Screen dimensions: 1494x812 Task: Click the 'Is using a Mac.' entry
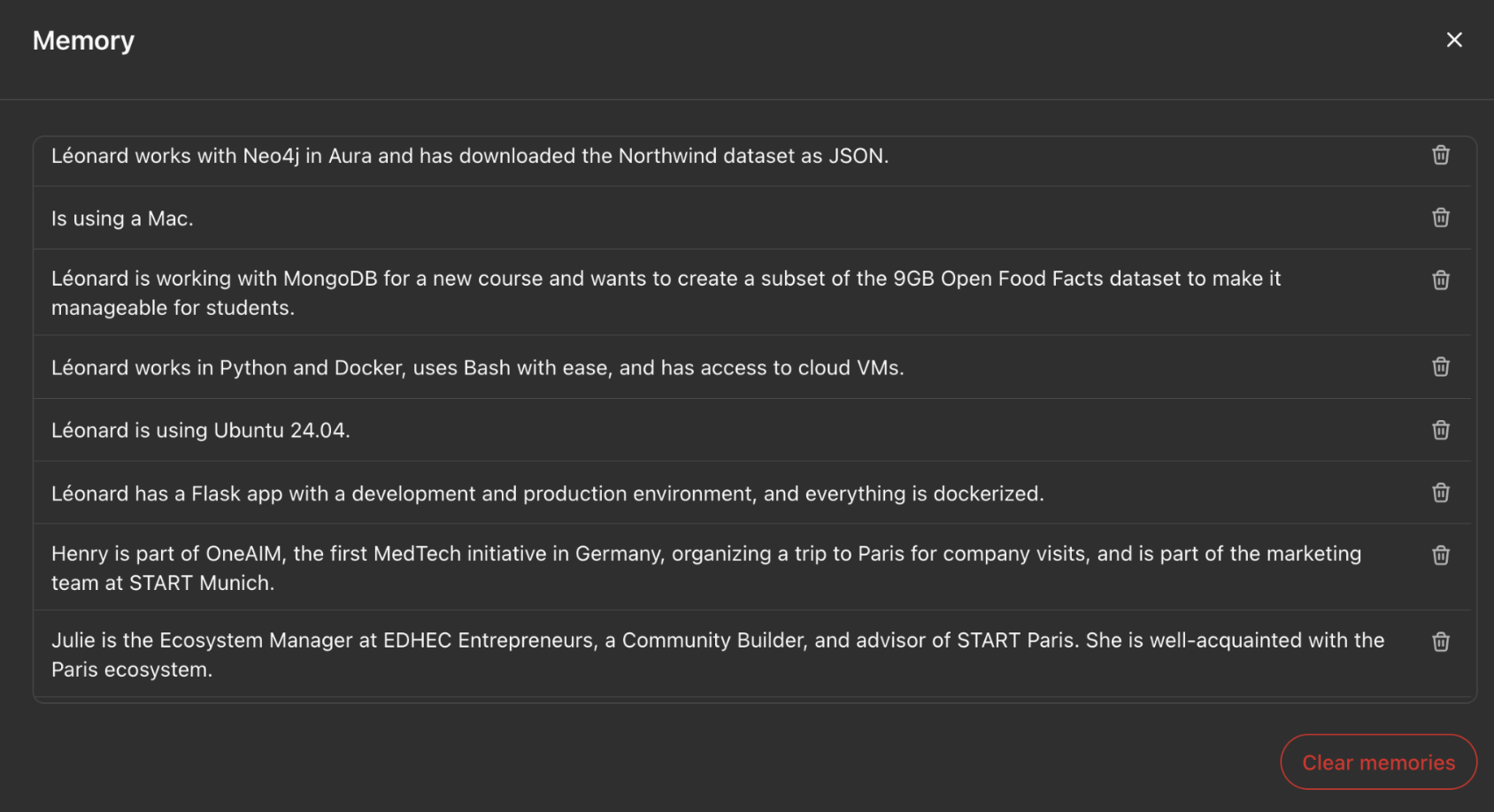pyautogui.click(x=122, y=218)
